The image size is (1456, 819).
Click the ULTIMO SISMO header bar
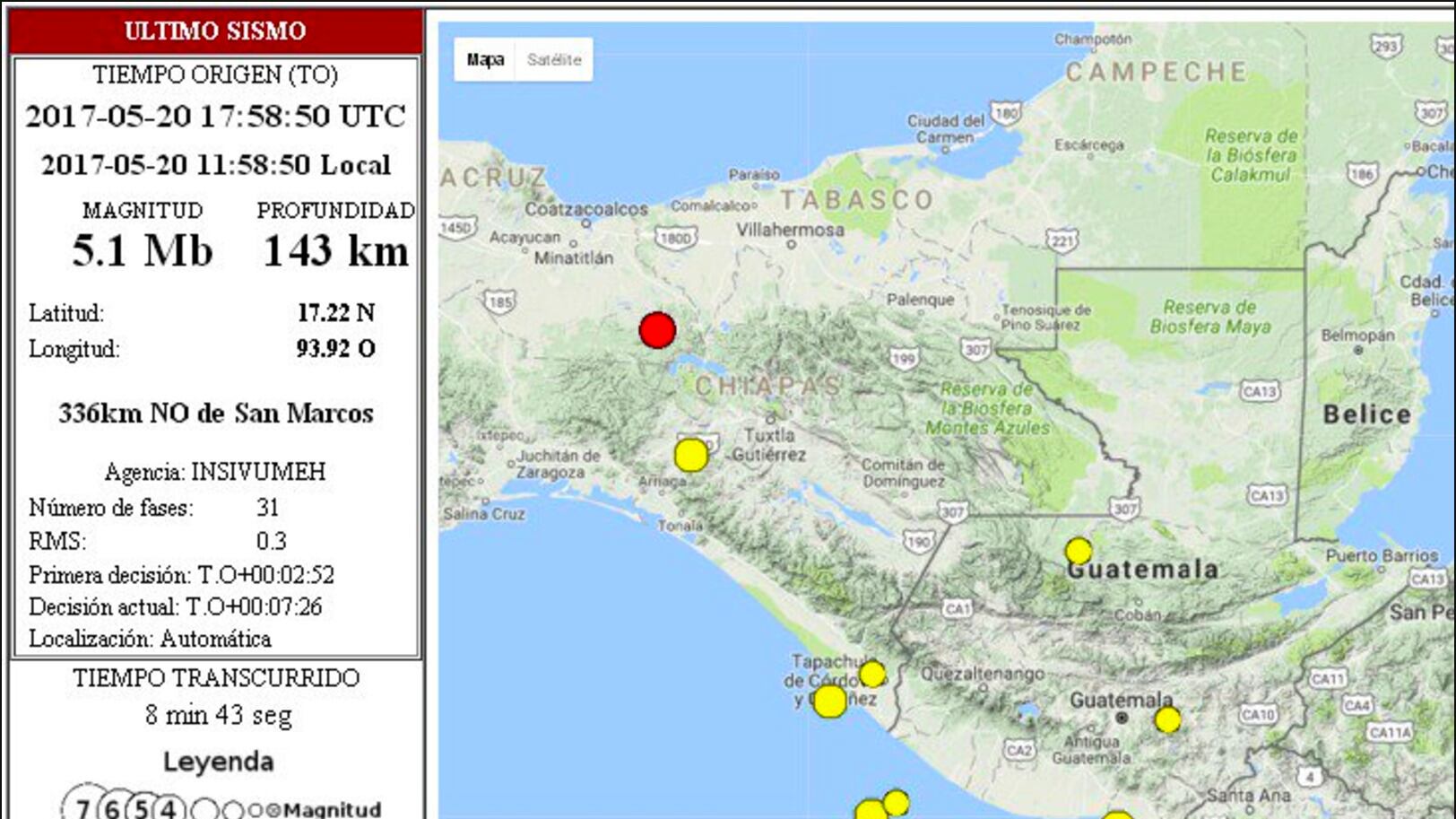coord(215,30)
